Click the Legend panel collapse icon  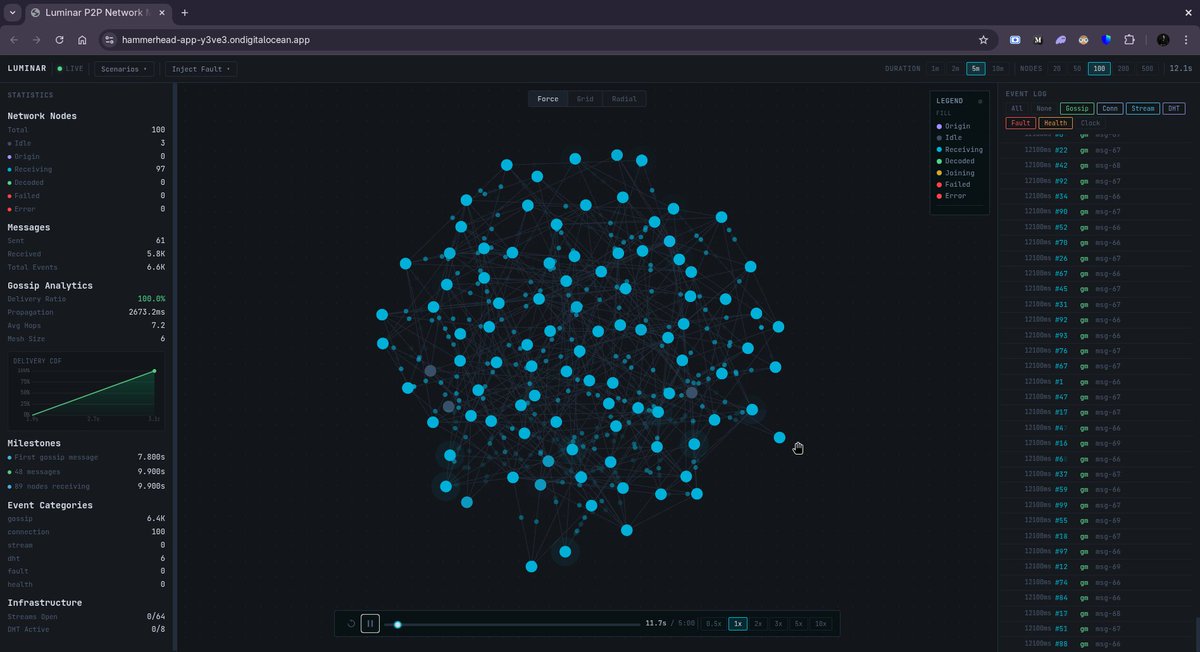(x=980, y=101)
